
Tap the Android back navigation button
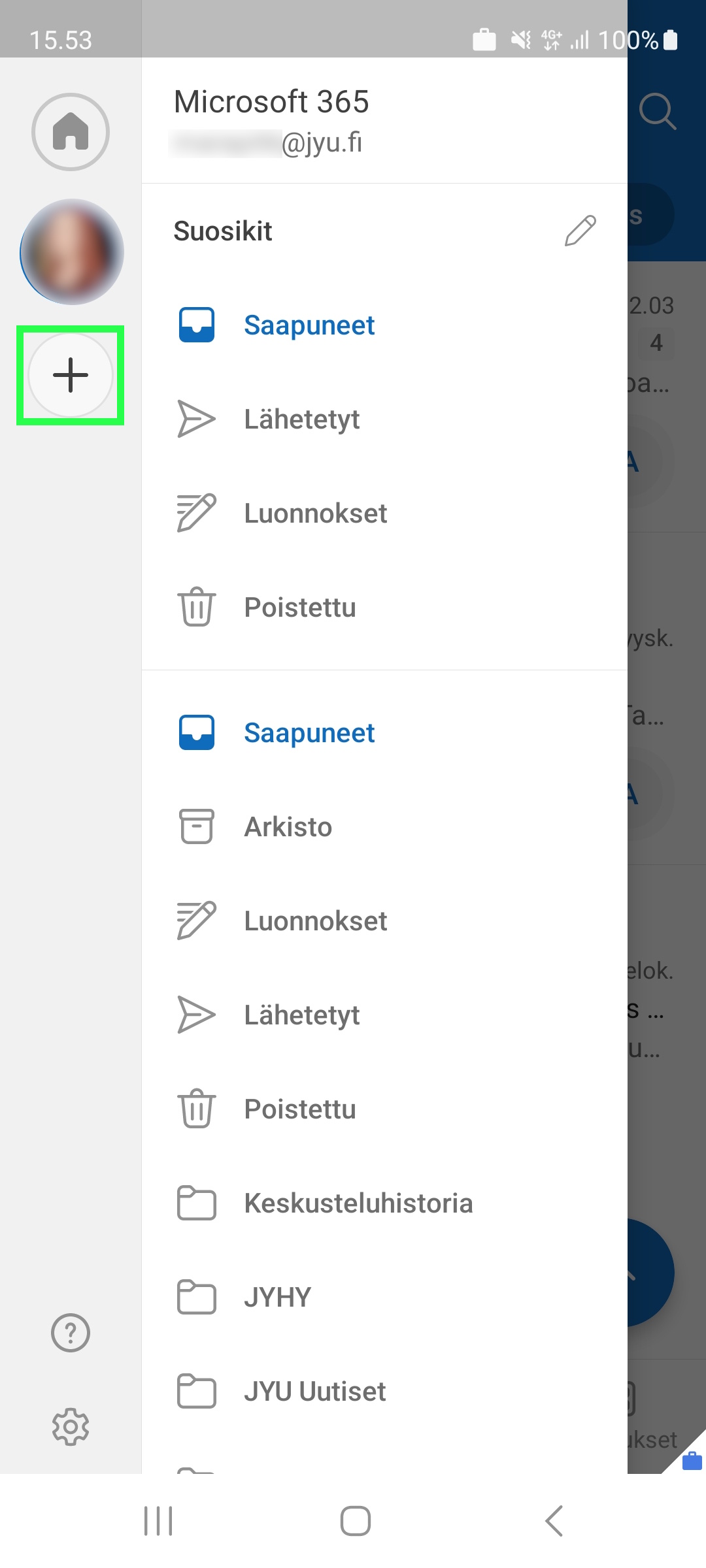[x=553, y=1520]
